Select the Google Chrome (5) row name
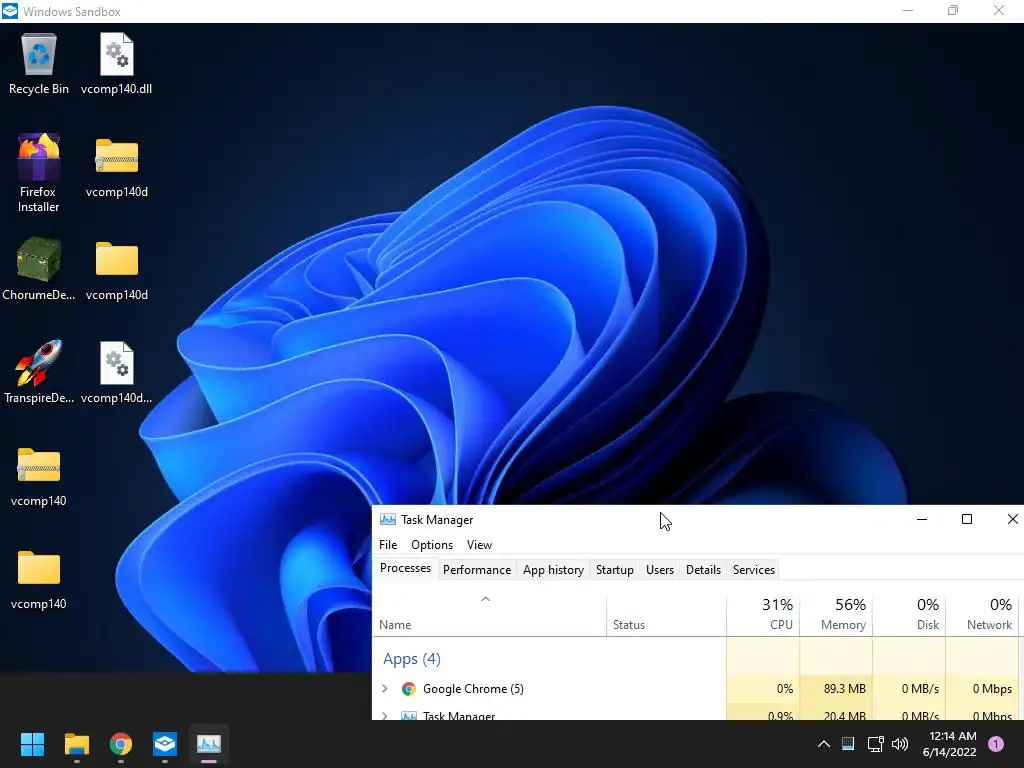Screen dimensions: 1024x768 click(473, 688)
